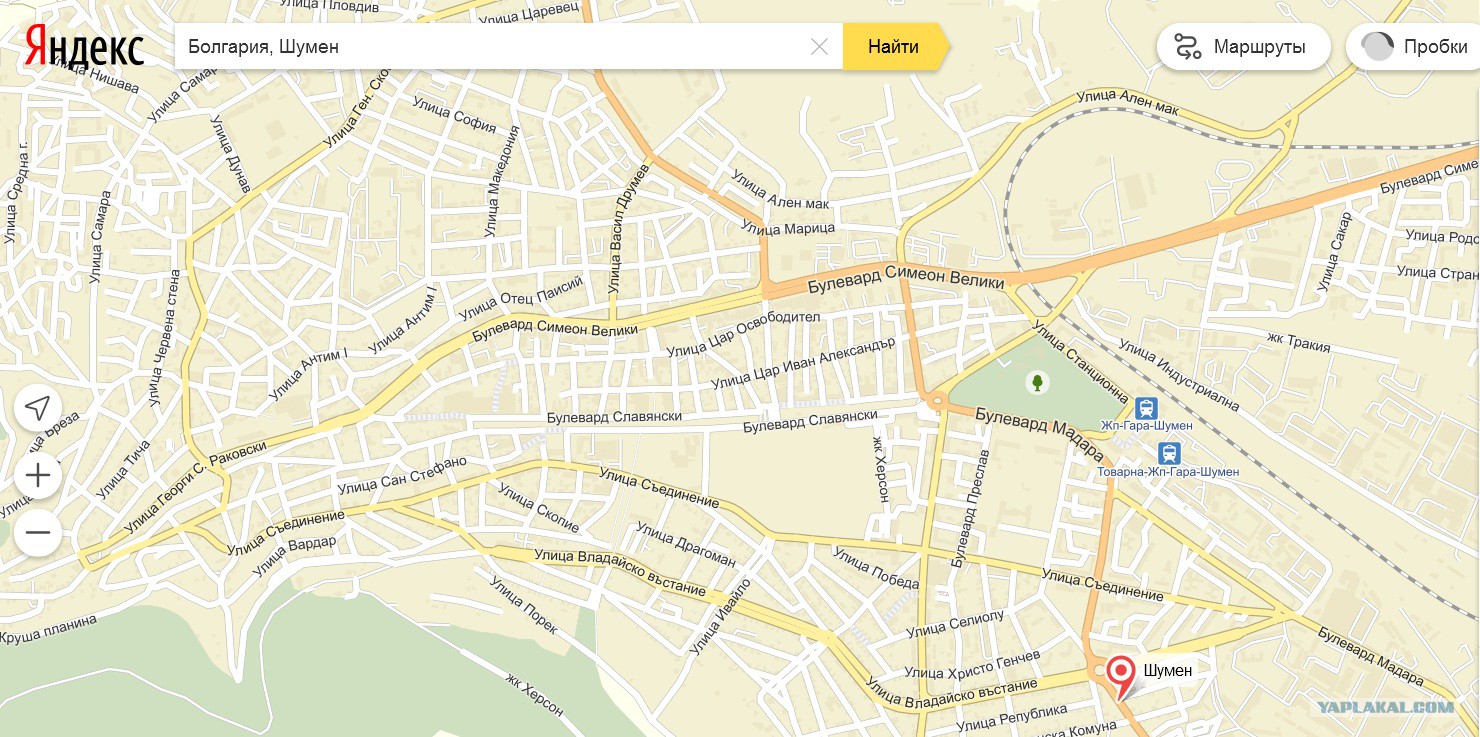Click the Шумен label beside the pin

click(1168, 670)
